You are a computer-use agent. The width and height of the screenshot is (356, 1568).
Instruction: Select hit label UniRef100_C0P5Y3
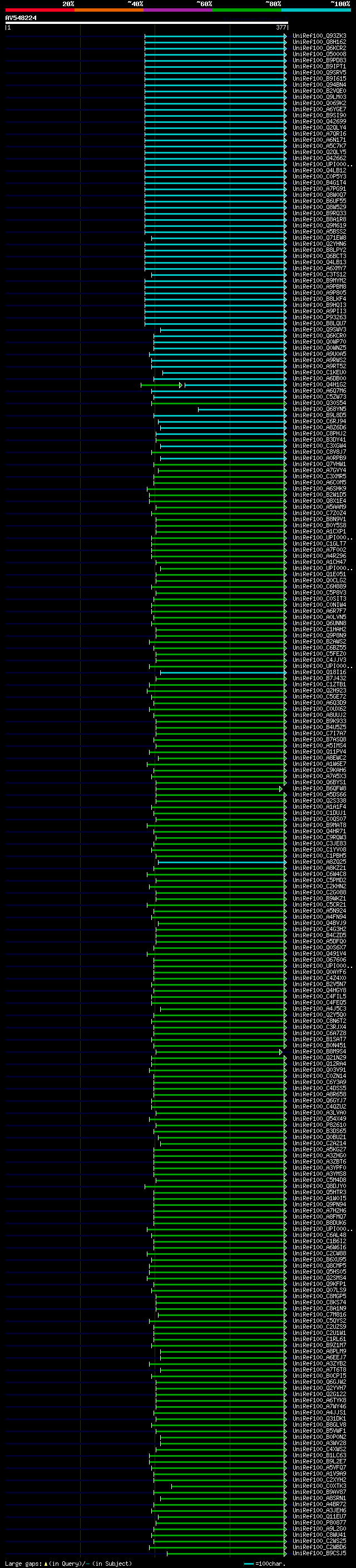(319, 176)
